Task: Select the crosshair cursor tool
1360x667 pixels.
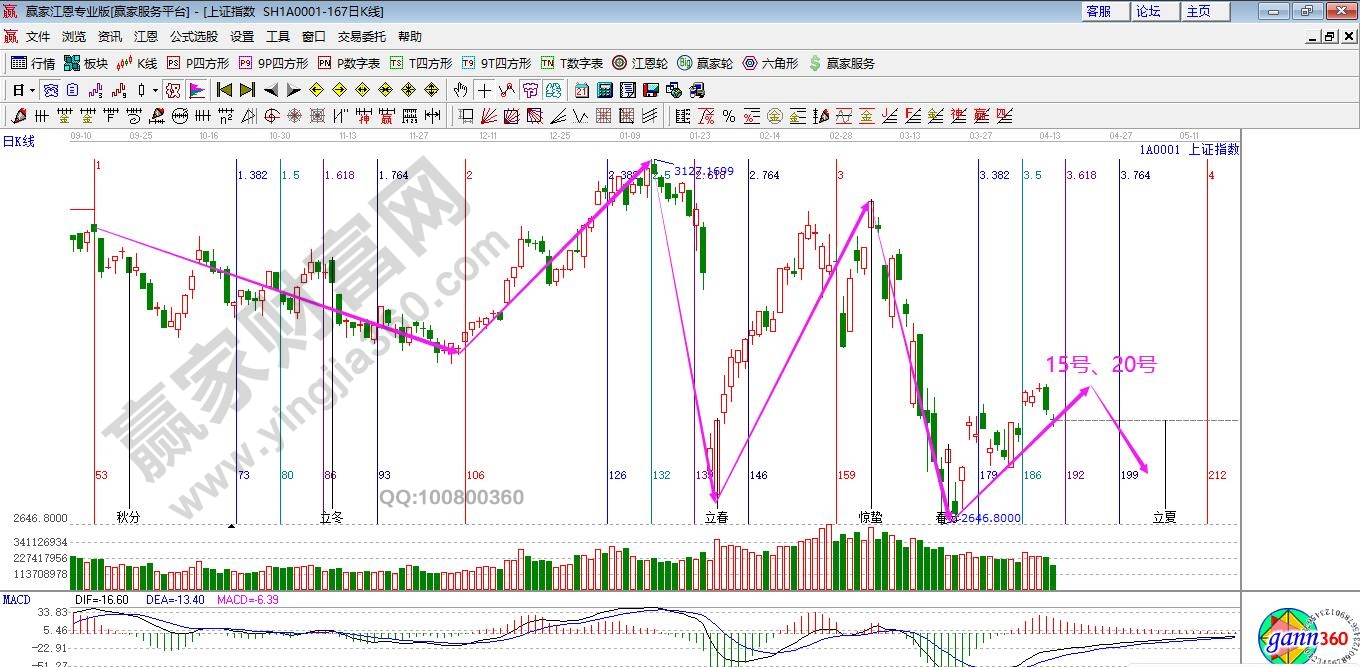Action: point(484,90)
